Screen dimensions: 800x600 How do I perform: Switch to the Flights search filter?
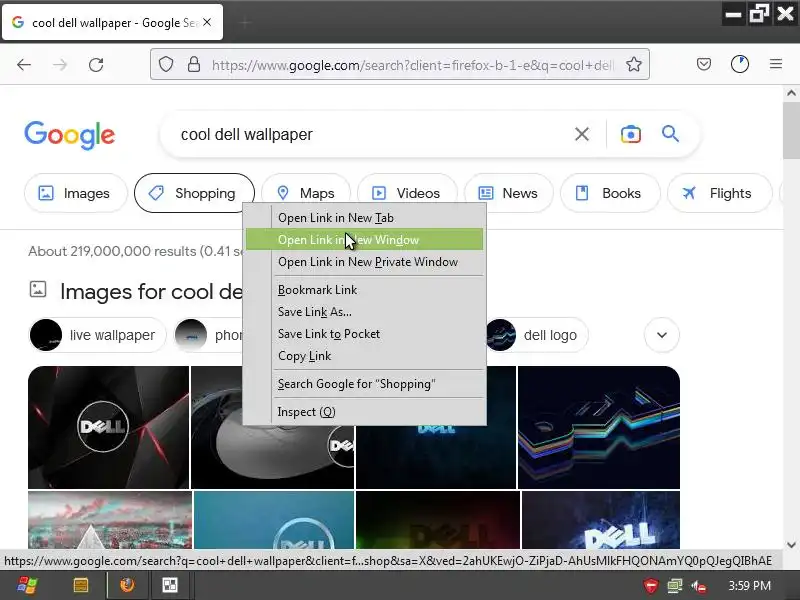[x=720, y=193]
